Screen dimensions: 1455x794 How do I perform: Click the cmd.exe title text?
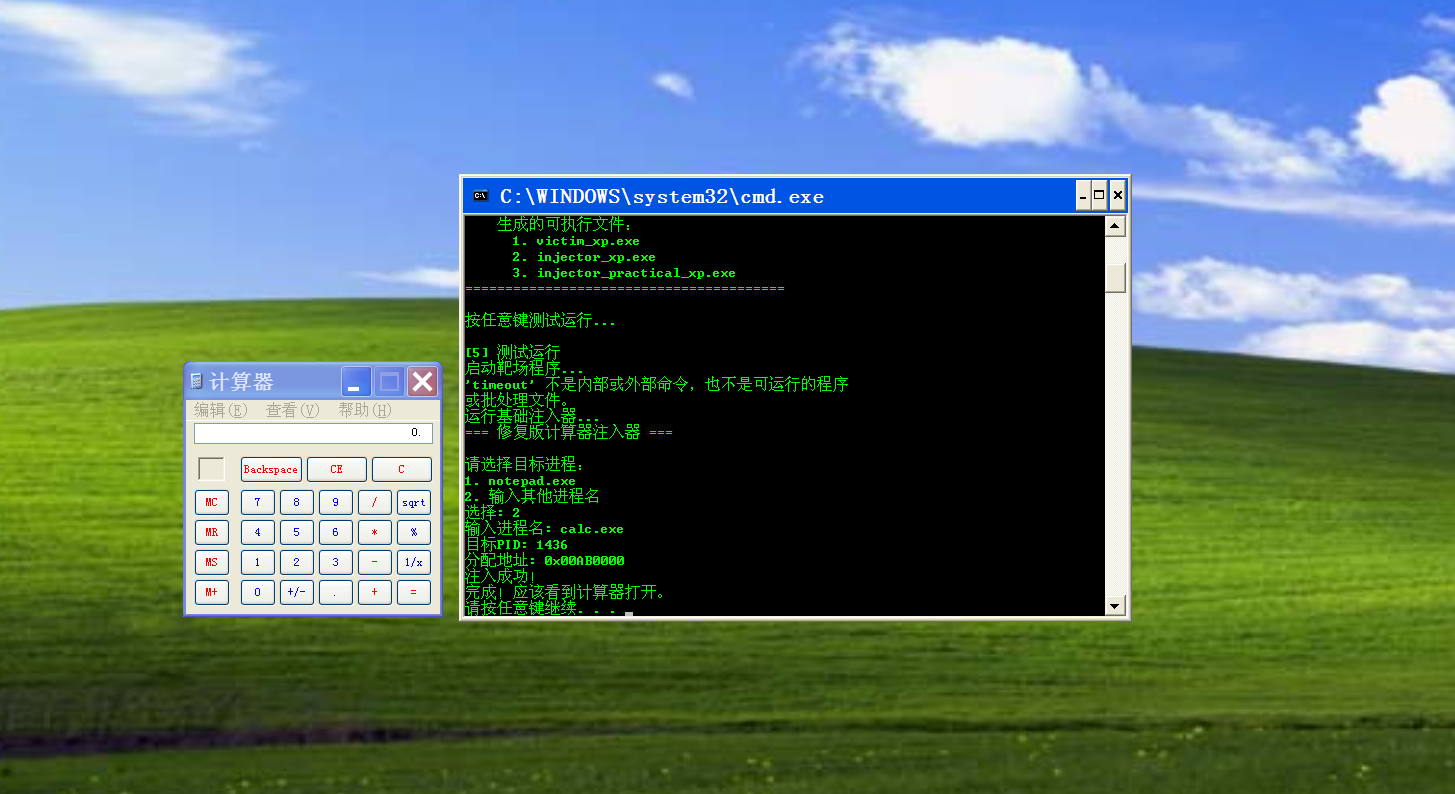pos(662,197)
